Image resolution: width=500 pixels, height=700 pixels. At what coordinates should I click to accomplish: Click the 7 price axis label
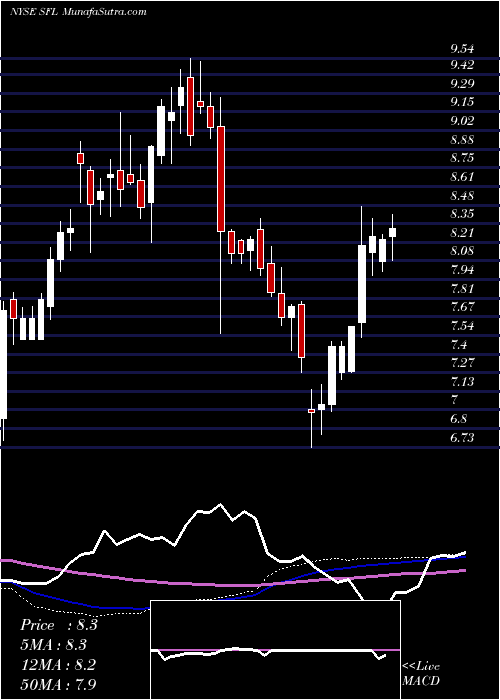click(454, 400)
